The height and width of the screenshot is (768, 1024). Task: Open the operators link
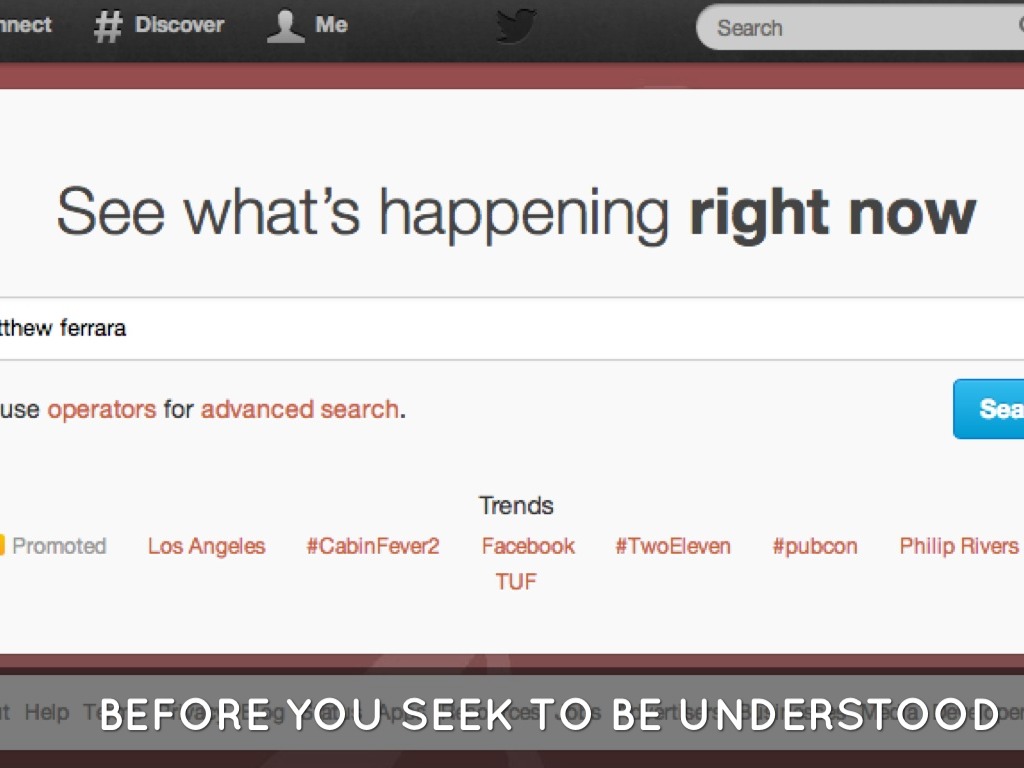[102, 409]
